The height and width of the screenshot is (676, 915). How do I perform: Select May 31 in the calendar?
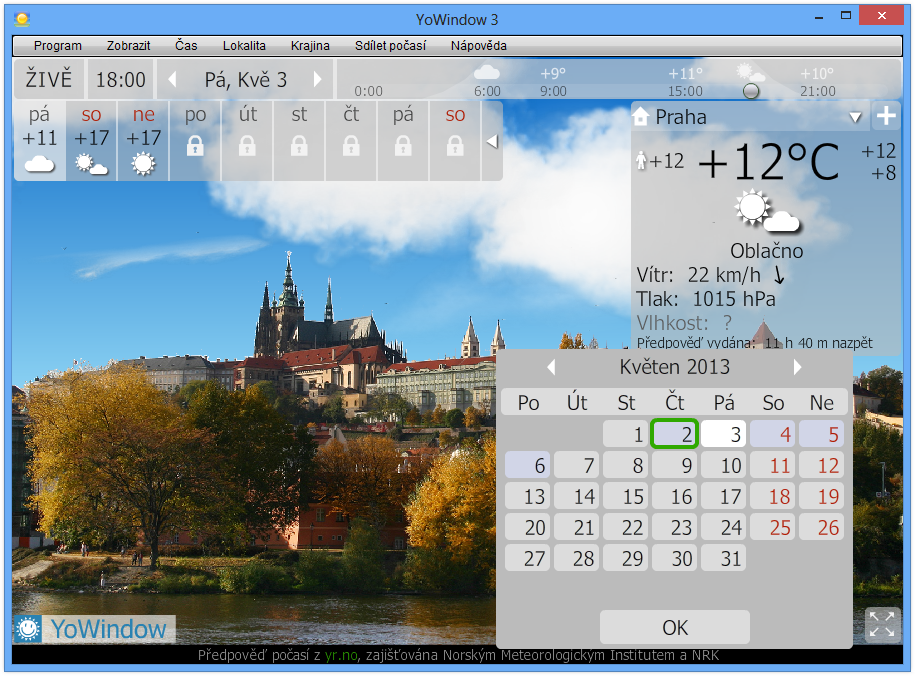point(724,558)
